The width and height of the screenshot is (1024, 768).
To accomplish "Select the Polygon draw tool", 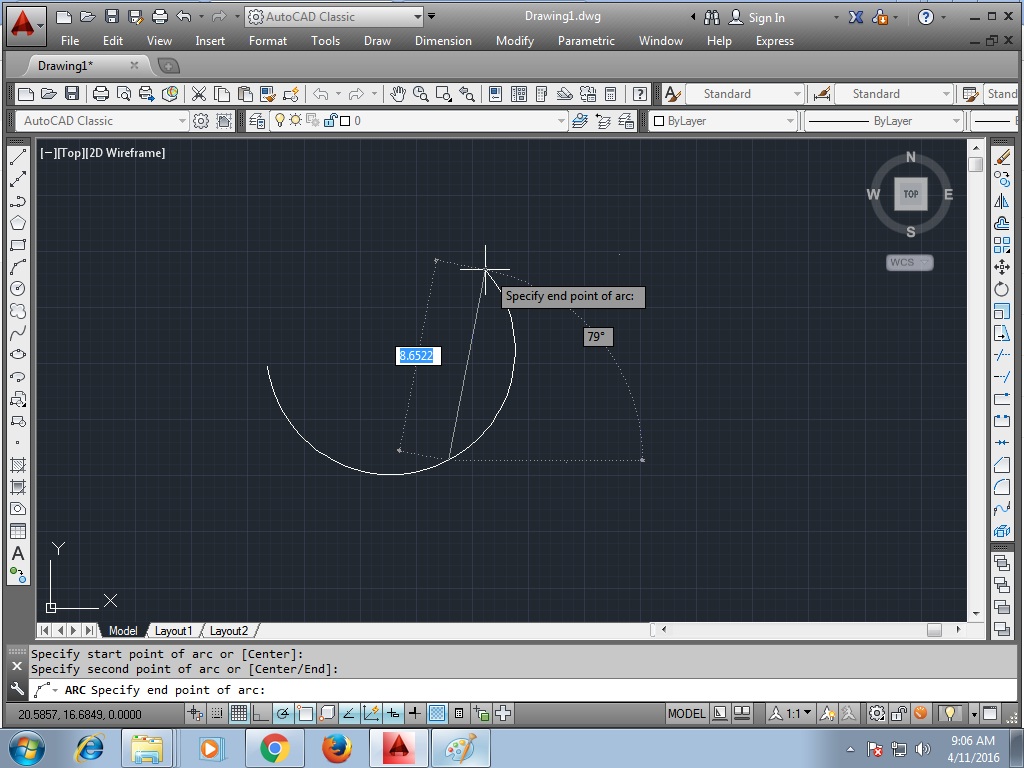I will point(17,222).
